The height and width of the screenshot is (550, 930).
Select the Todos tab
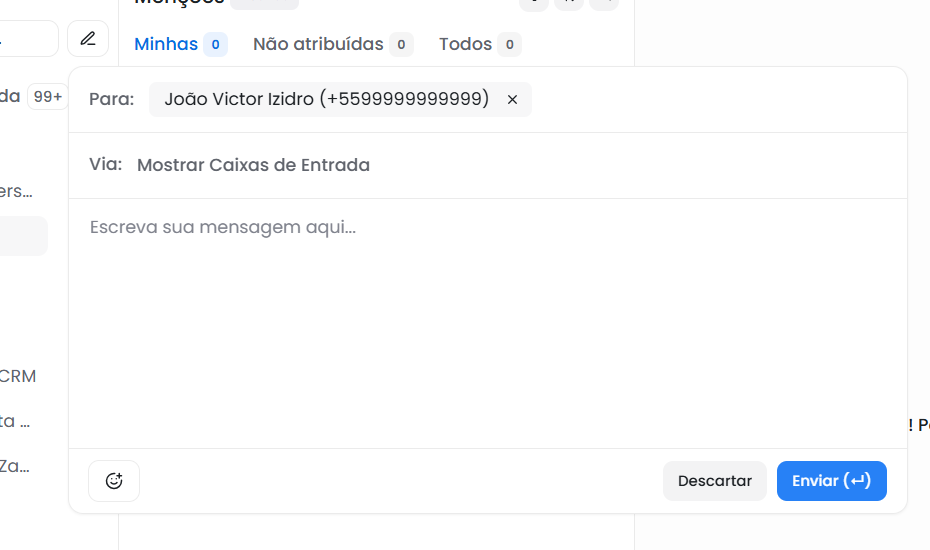coord(465,44)
